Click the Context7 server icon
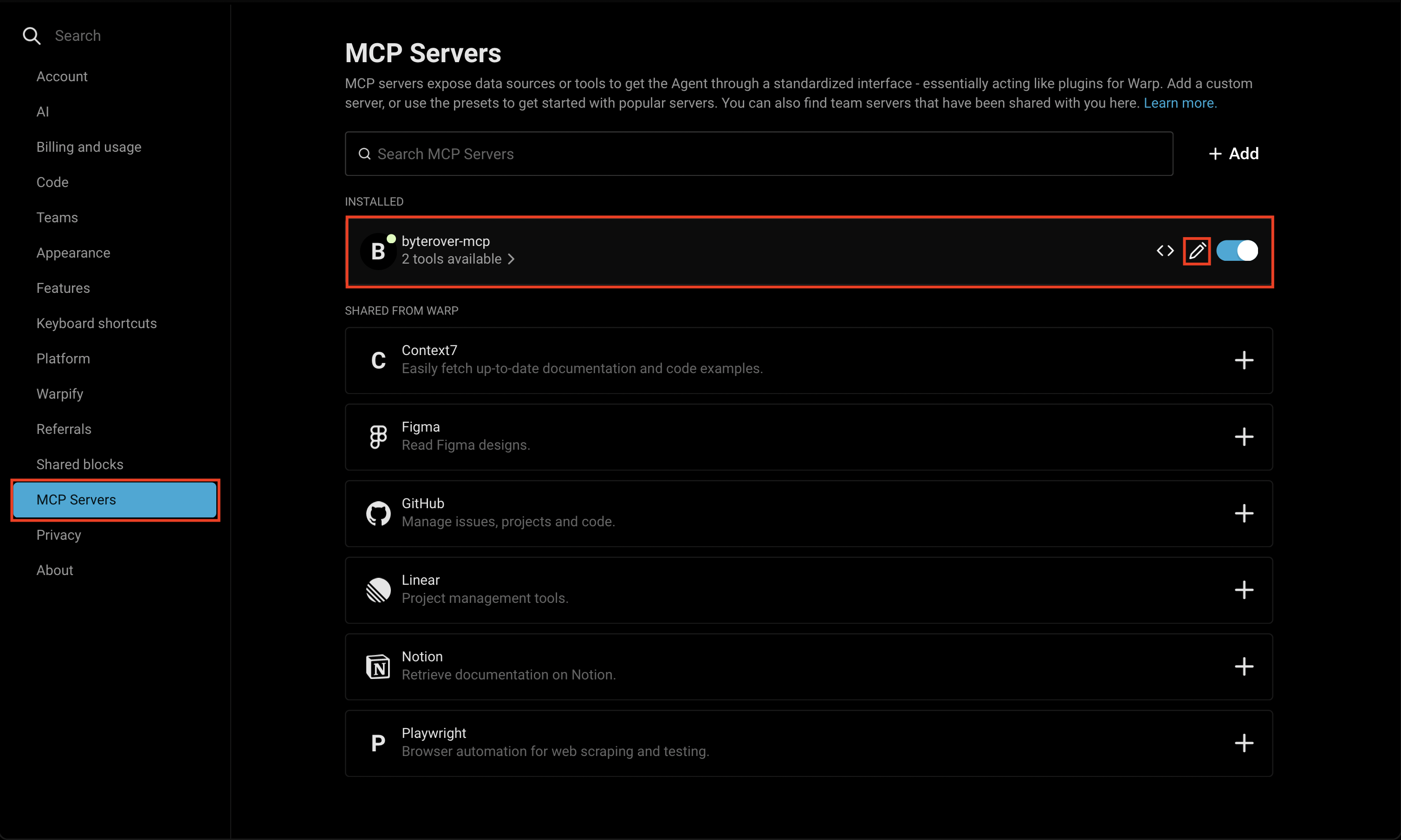The width and height of the screenshot is (1401, 840). (x=377, y=360)
